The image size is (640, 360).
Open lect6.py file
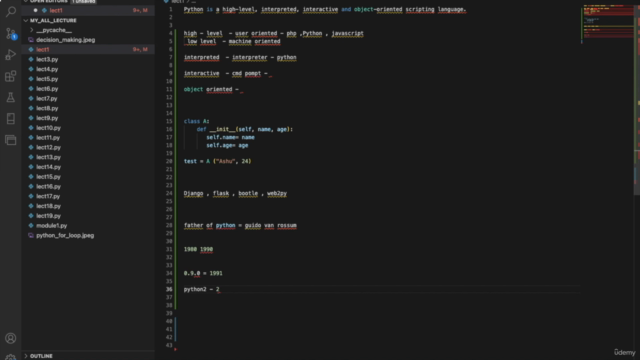47,89
